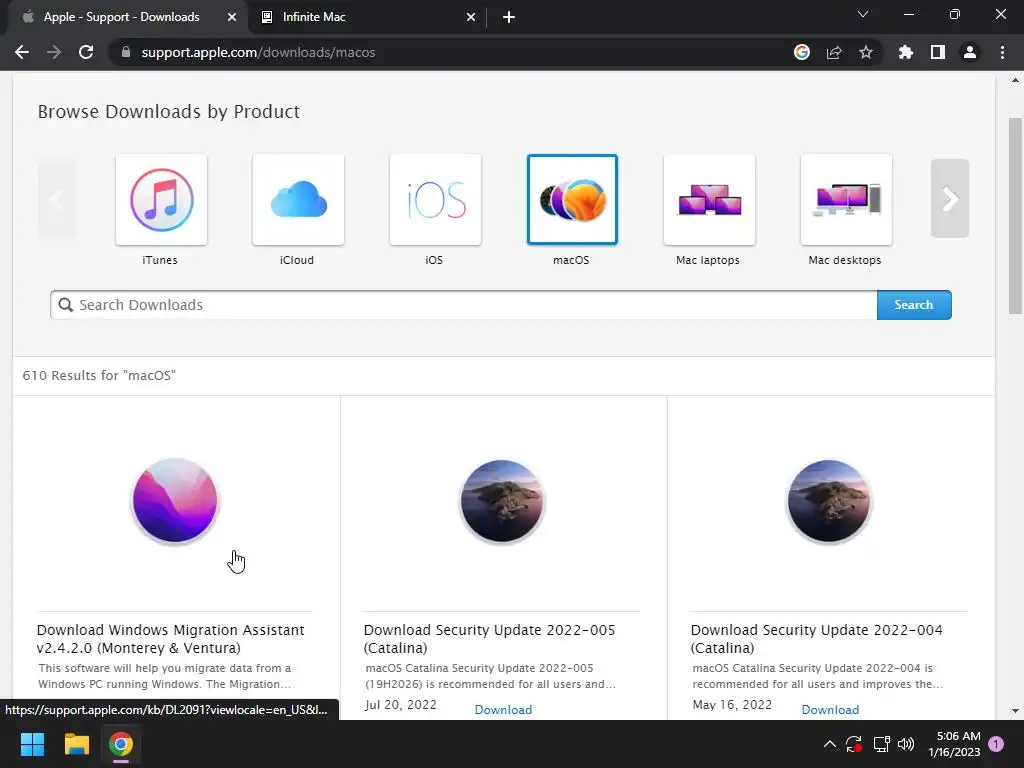Click the Search Downloads field
This screenshot has width=1024, height=768.
[x=464, y=305]
